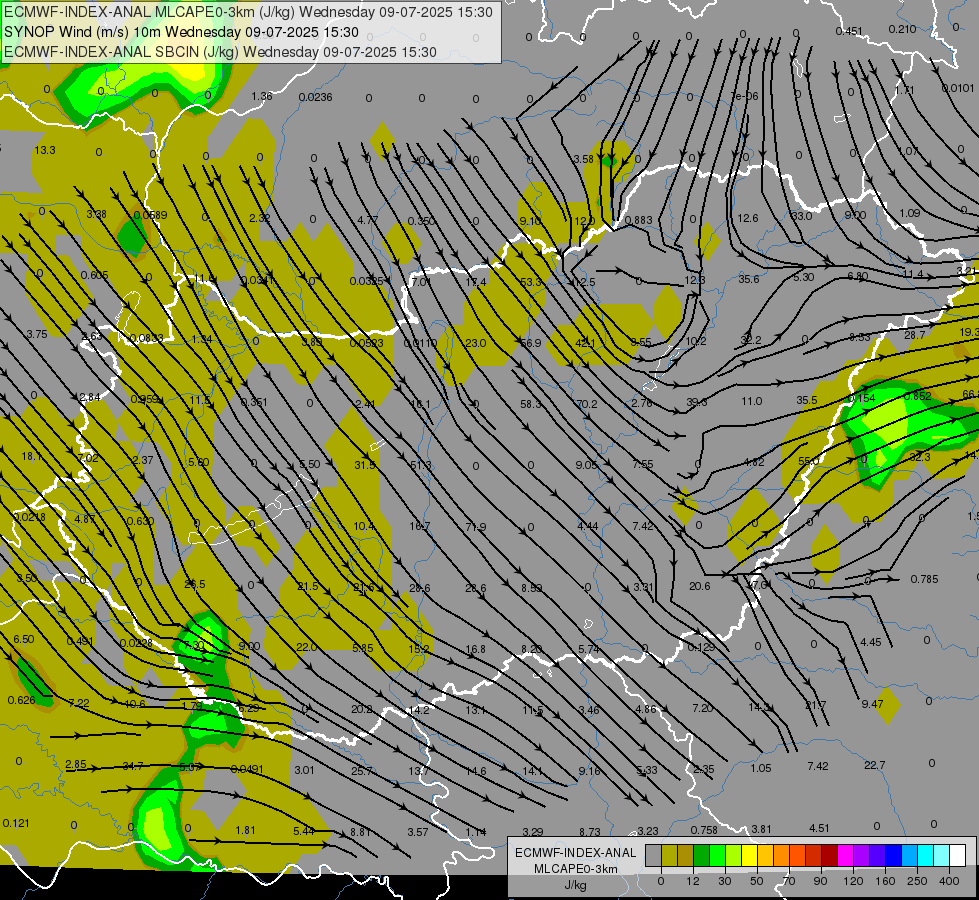Click the map value 20.6
The image size is (979, 900).
pyautogui.click(x=700, y=586)
